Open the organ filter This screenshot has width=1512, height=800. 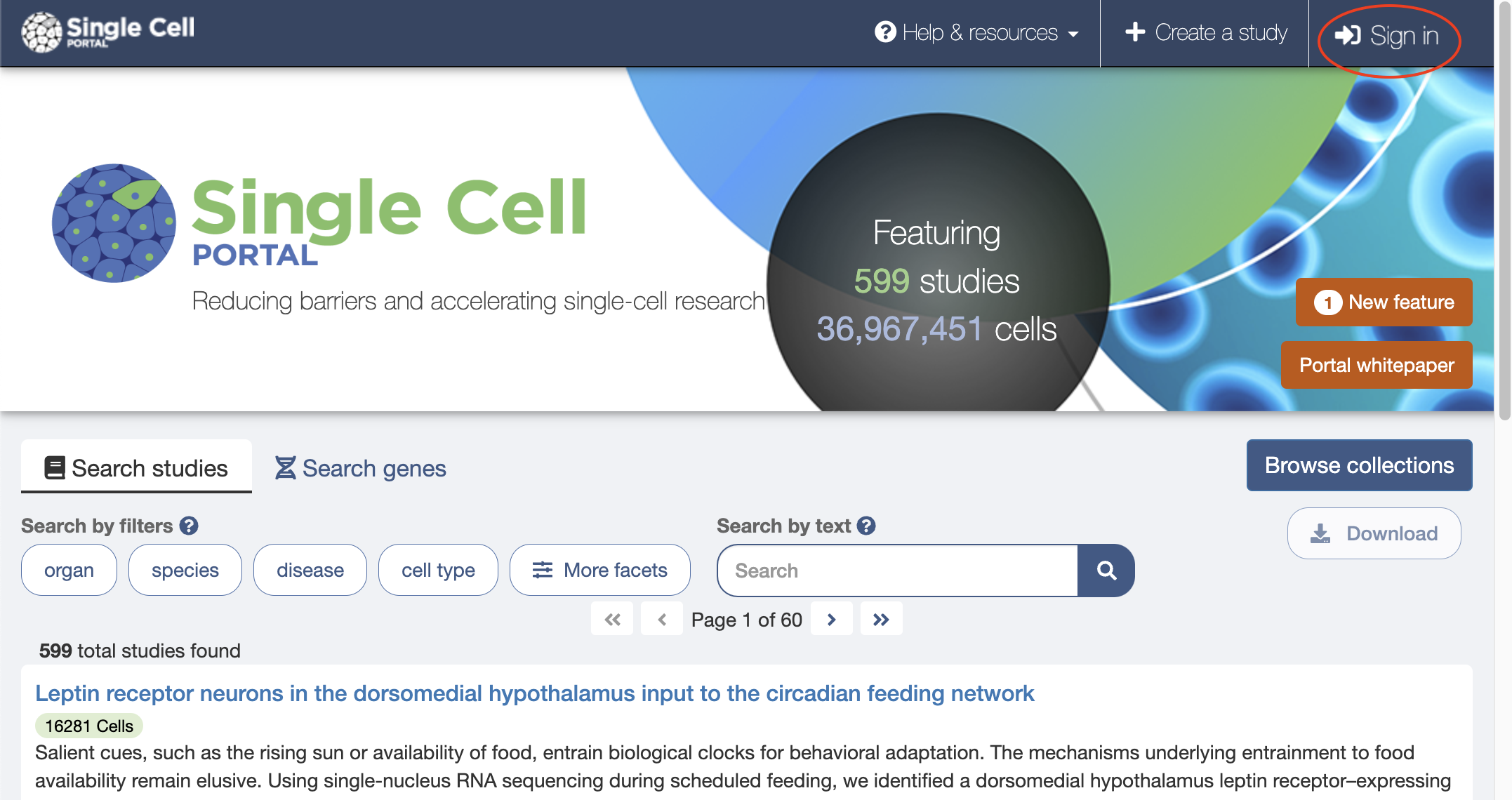coord(69,570)
